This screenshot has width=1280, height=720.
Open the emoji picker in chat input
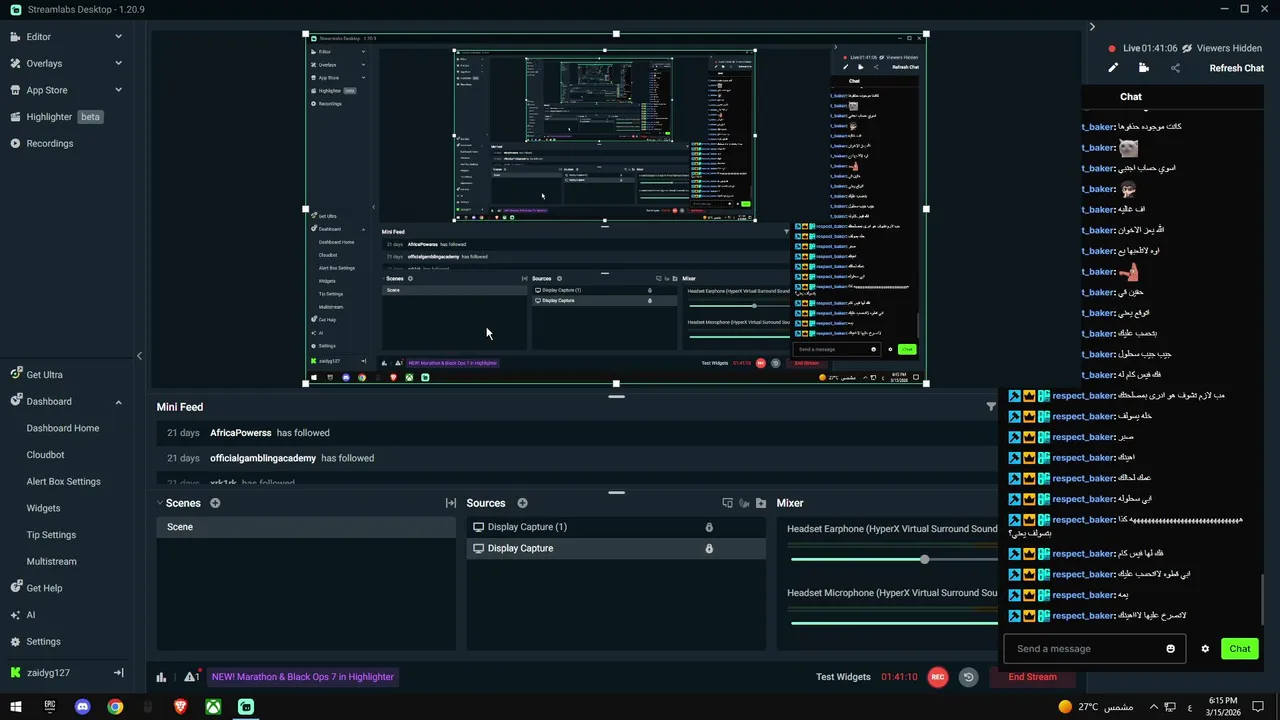(x=1171, y=649)
